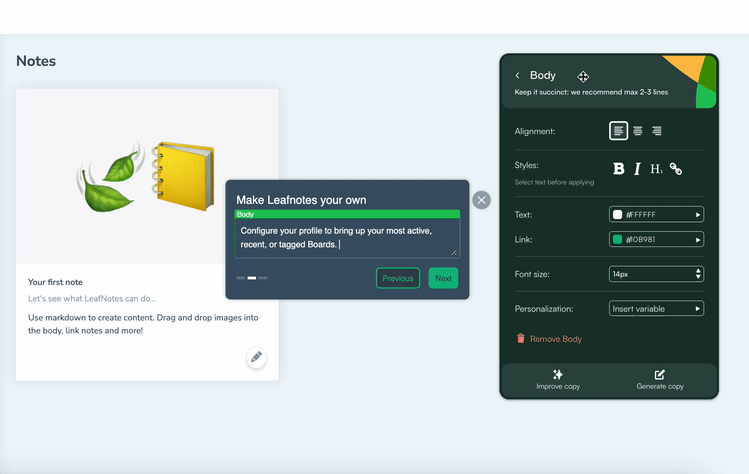Click the move panel crosshair icon
This screenshot has height=474, width=749.
tap(583, 77)
